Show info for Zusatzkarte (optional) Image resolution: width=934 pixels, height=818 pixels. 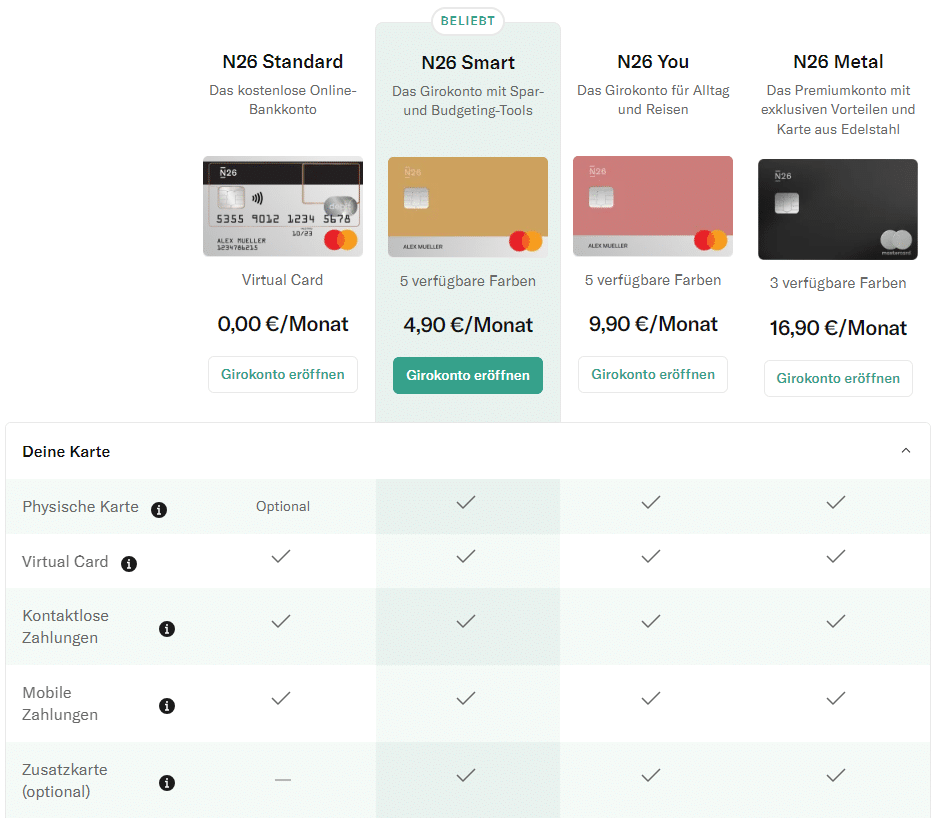pyautogui.click(x=167, y=782)
